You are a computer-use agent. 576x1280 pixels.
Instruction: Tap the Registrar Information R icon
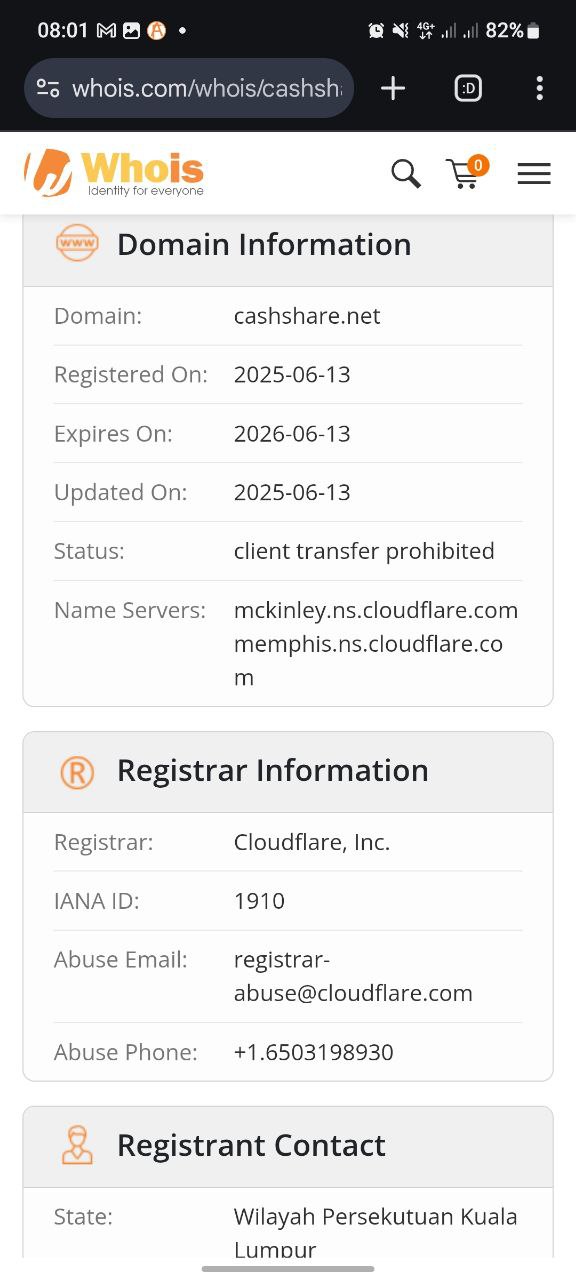click(77, 771)
